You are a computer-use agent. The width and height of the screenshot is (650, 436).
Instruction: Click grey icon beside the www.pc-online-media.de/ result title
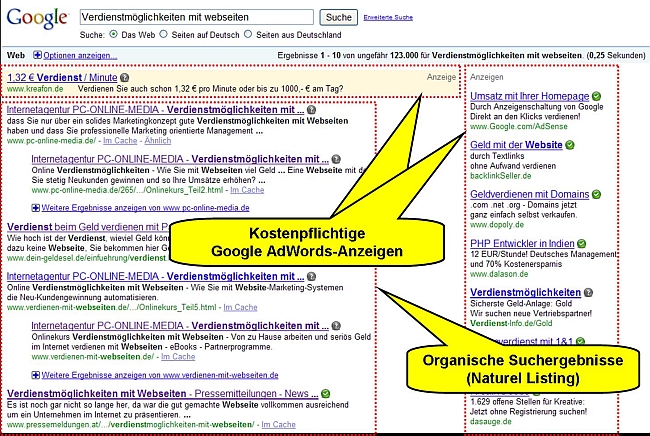pyautogui.click(x=311, y=110)
